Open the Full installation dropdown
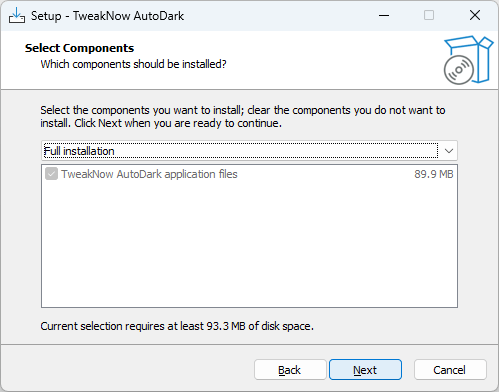This screenshot has height=392, width=499. pos(249,151)
